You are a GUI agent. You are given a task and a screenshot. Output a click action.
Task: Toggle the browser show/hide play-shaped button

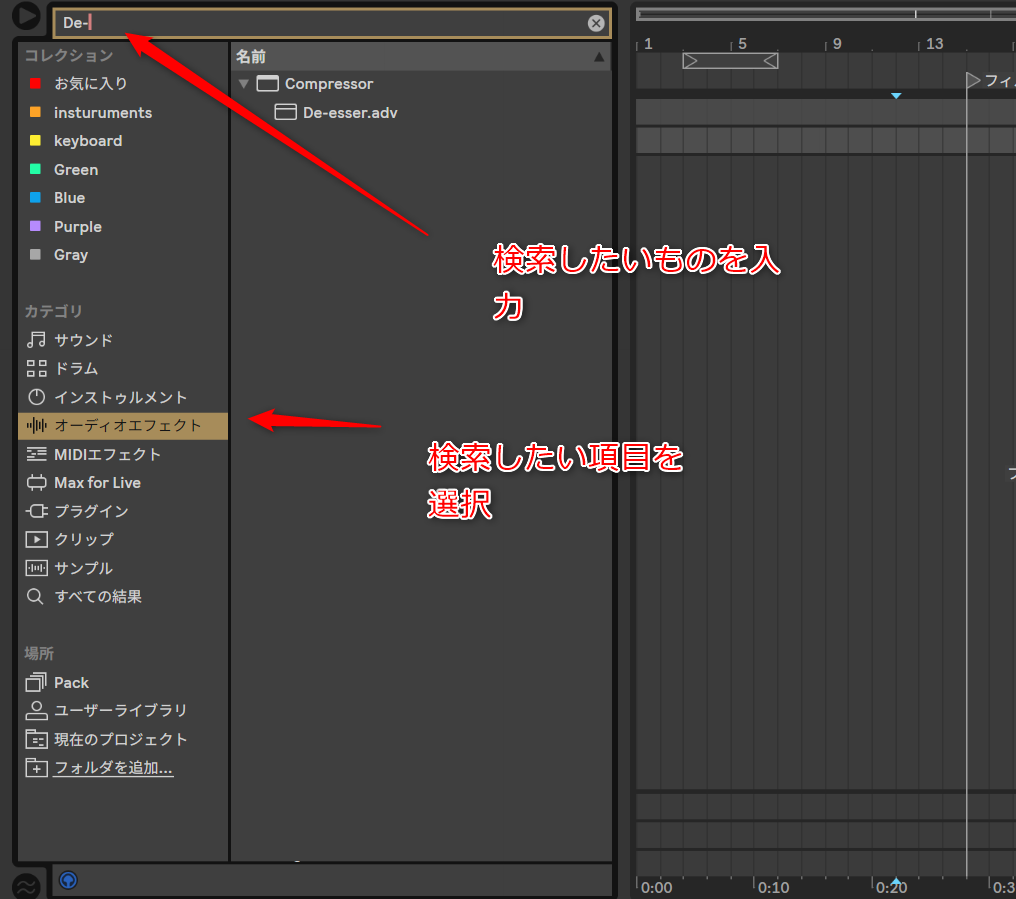pyautogui.click(x=26, y=16)
